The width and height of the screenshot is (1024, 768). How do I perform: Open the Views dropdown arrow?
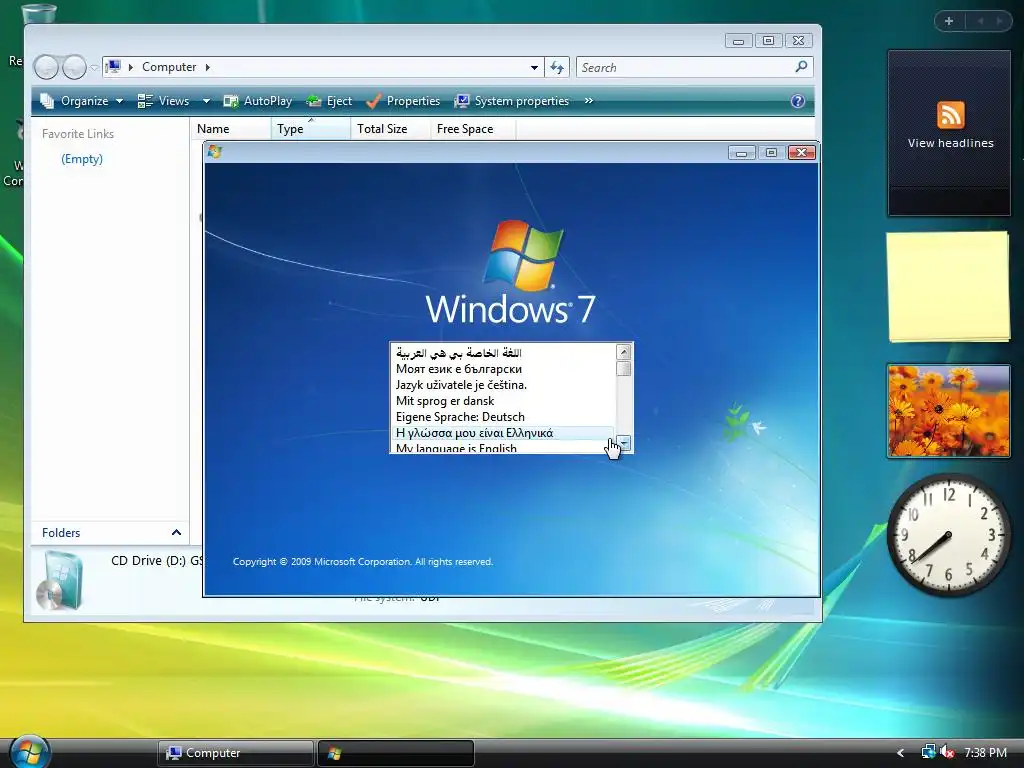206,101
